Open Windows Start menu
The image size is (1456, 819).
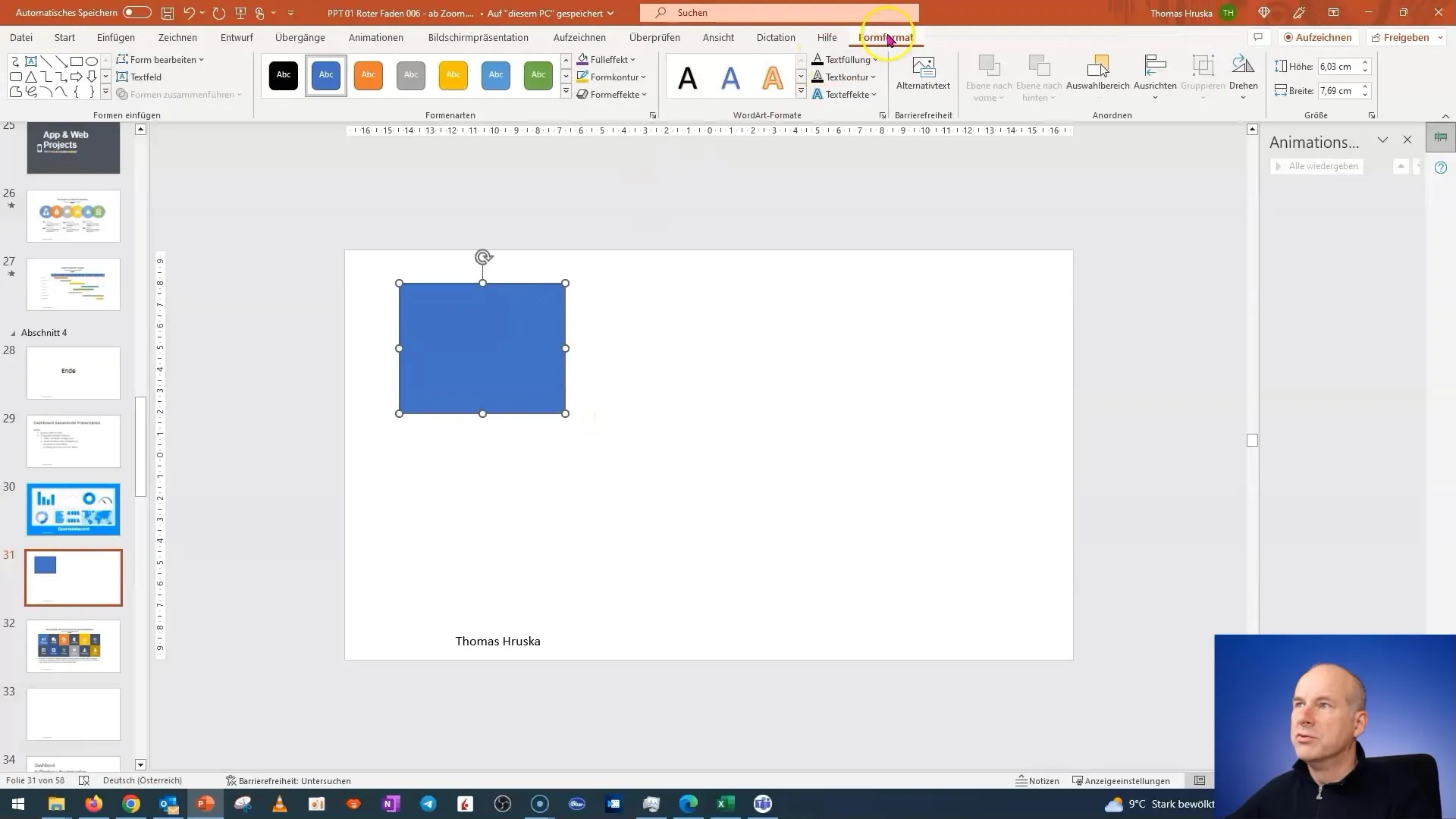(x=18, y=804)
